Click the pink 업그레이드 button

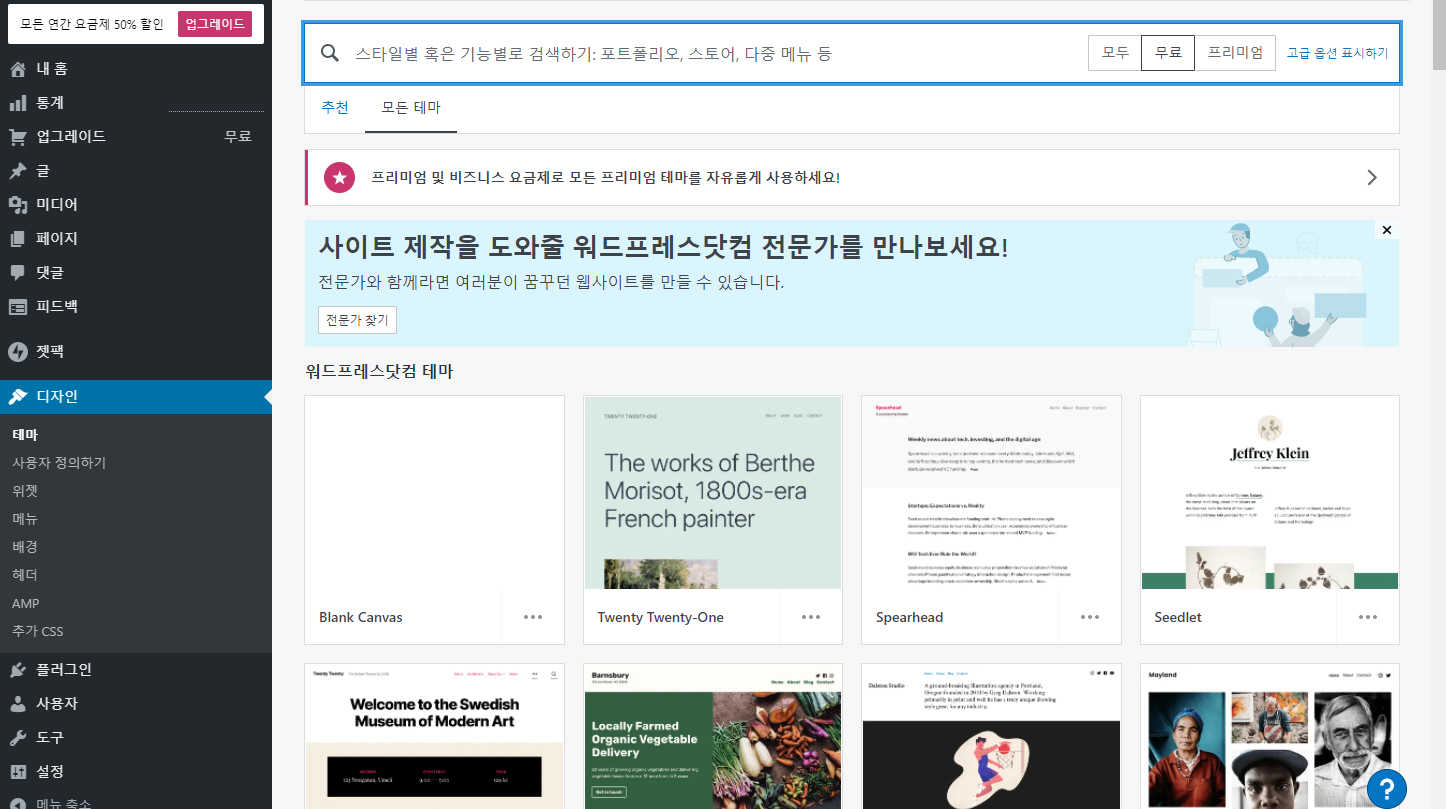tap(215, 24)
